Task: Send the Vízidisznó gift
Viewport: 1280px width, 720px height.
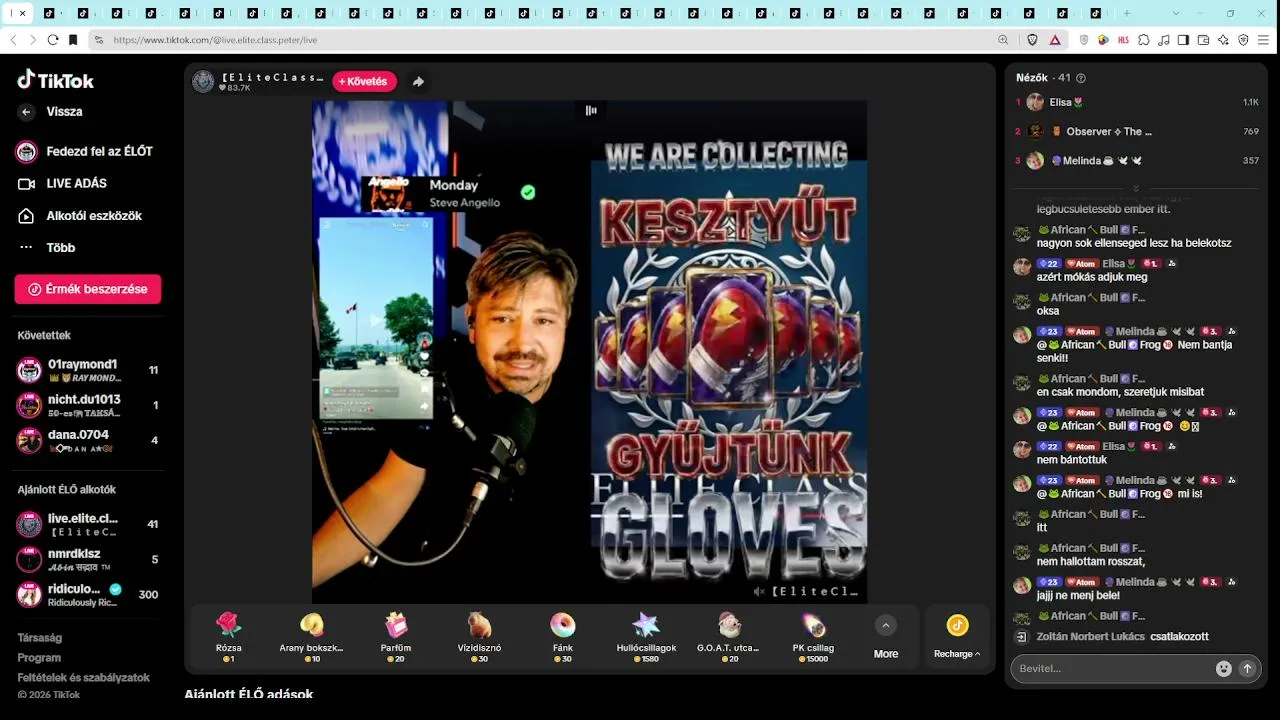Action: pos(480,637)
